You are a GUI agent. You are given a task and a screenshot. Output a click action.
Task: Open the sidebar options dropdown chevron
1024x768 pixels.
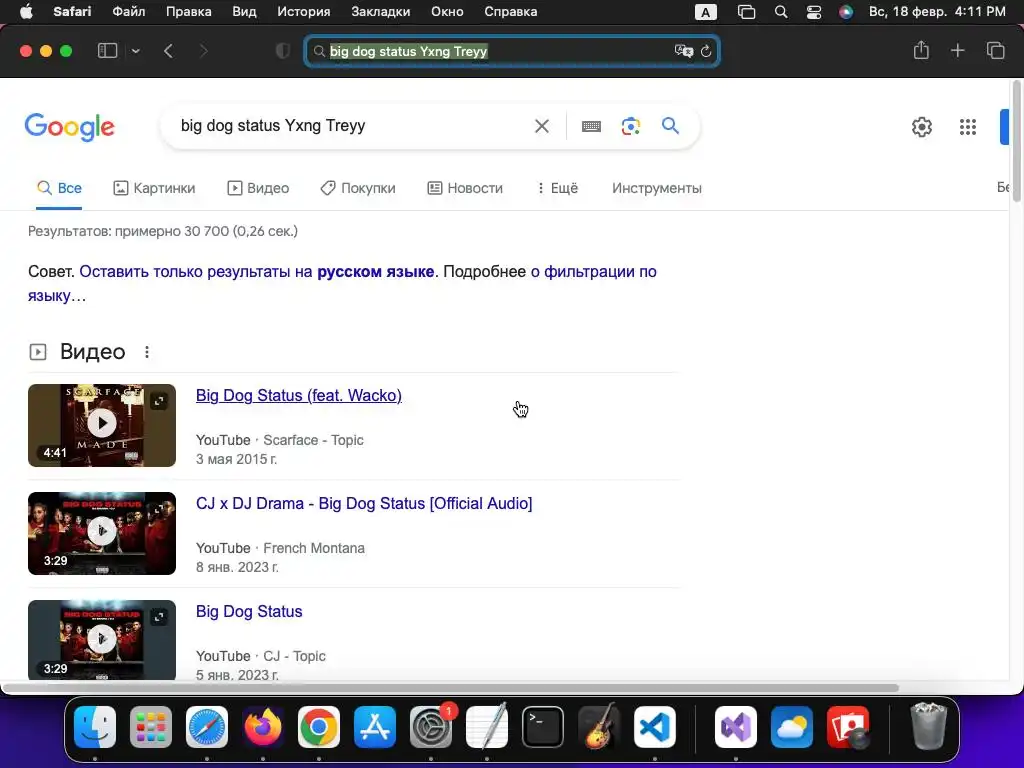point(135,51)
